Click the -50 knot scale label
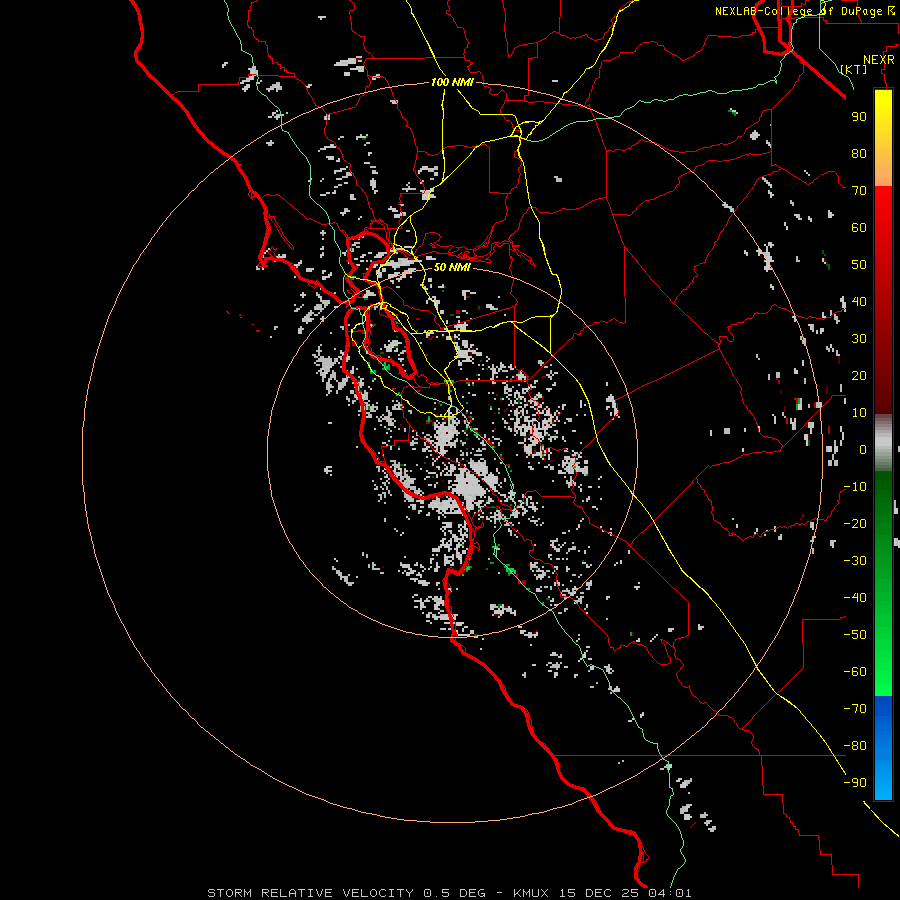Viewport: 900px width, 900px height. 855,635
